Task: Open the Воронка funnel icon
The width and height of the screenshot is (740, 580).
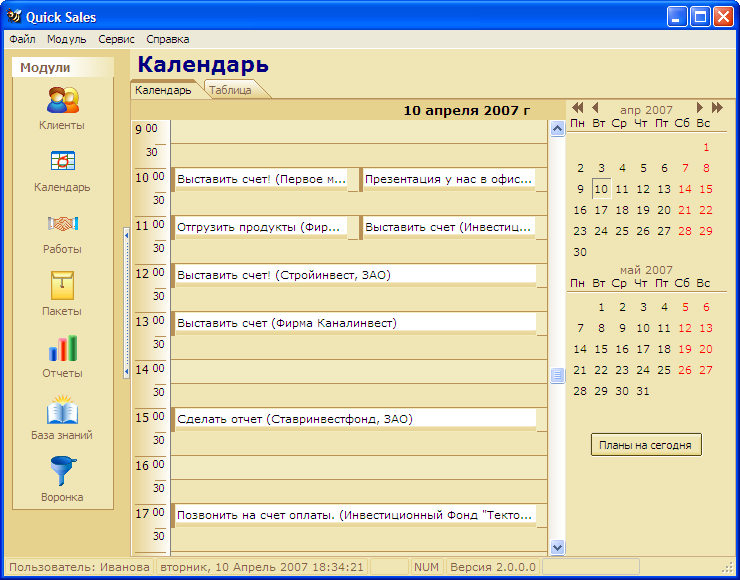Action: 62,471
